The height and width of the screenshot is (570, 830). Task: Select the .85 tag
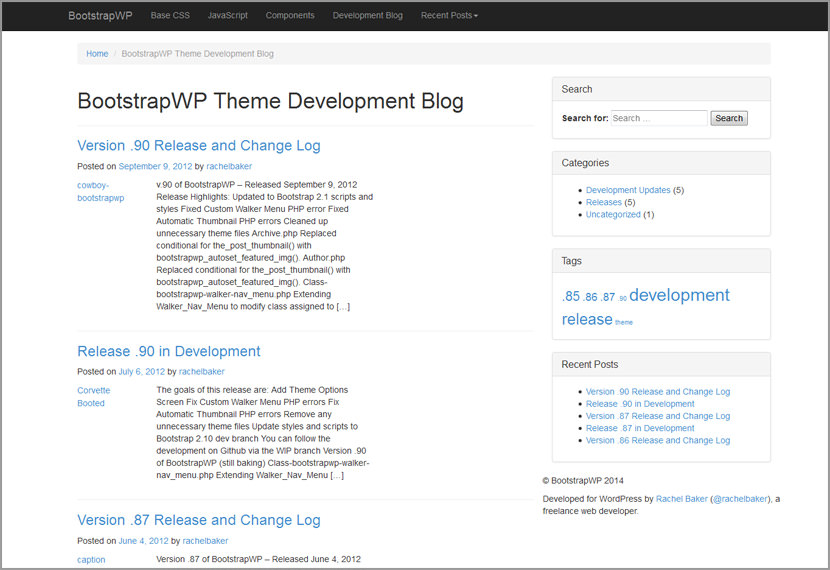click(x=571, y=296)
